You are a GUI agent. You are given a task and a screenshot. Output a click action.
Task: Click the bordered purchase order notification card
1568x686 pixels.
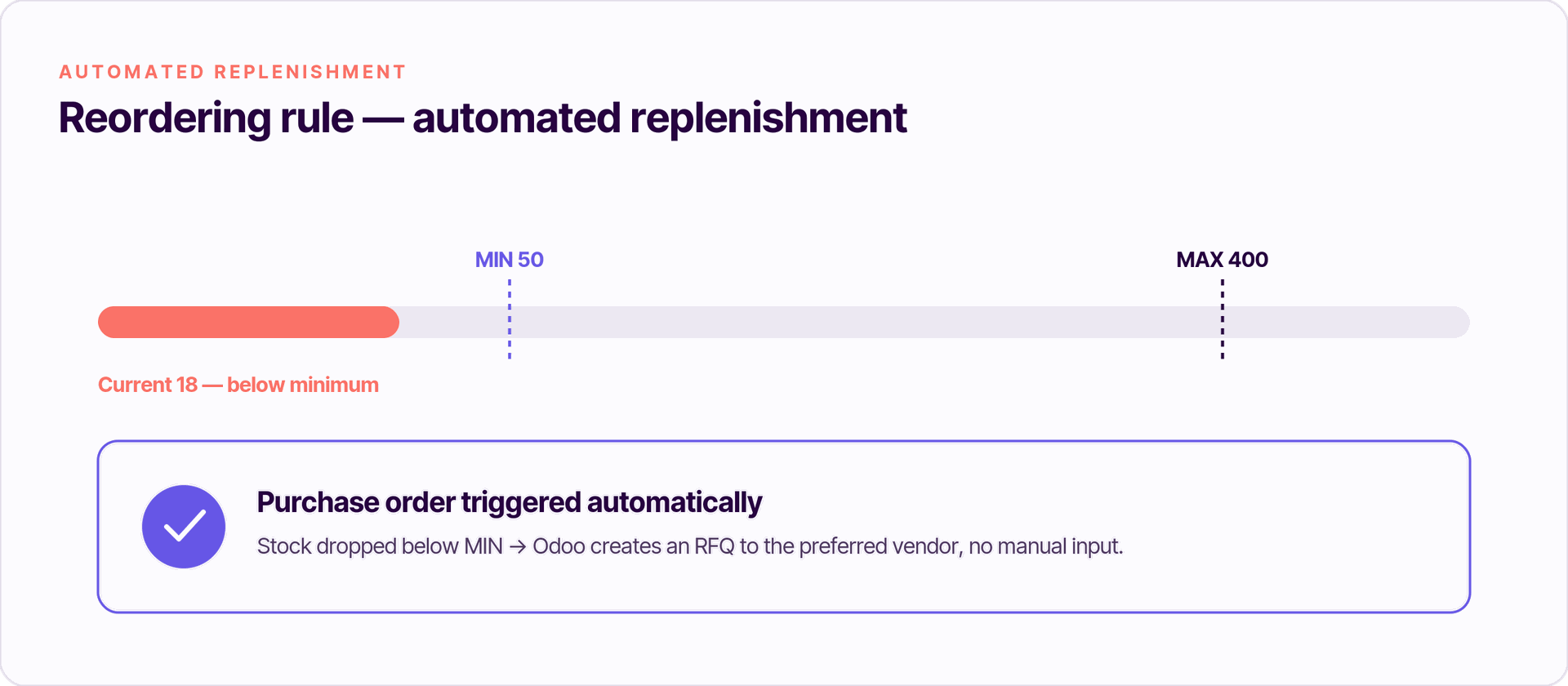click(x=784, y=527)
